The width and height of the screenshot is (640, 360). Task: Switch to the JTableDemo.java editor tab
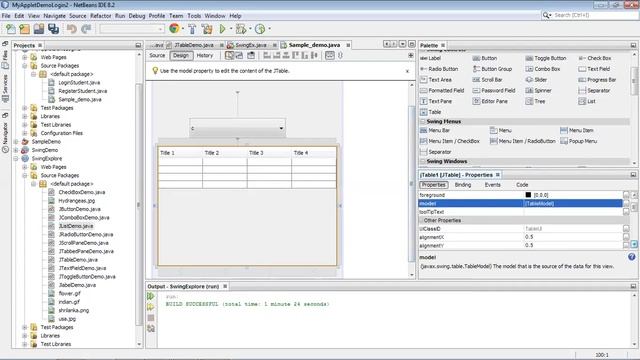pyautogui.click(x=194, y=45)
